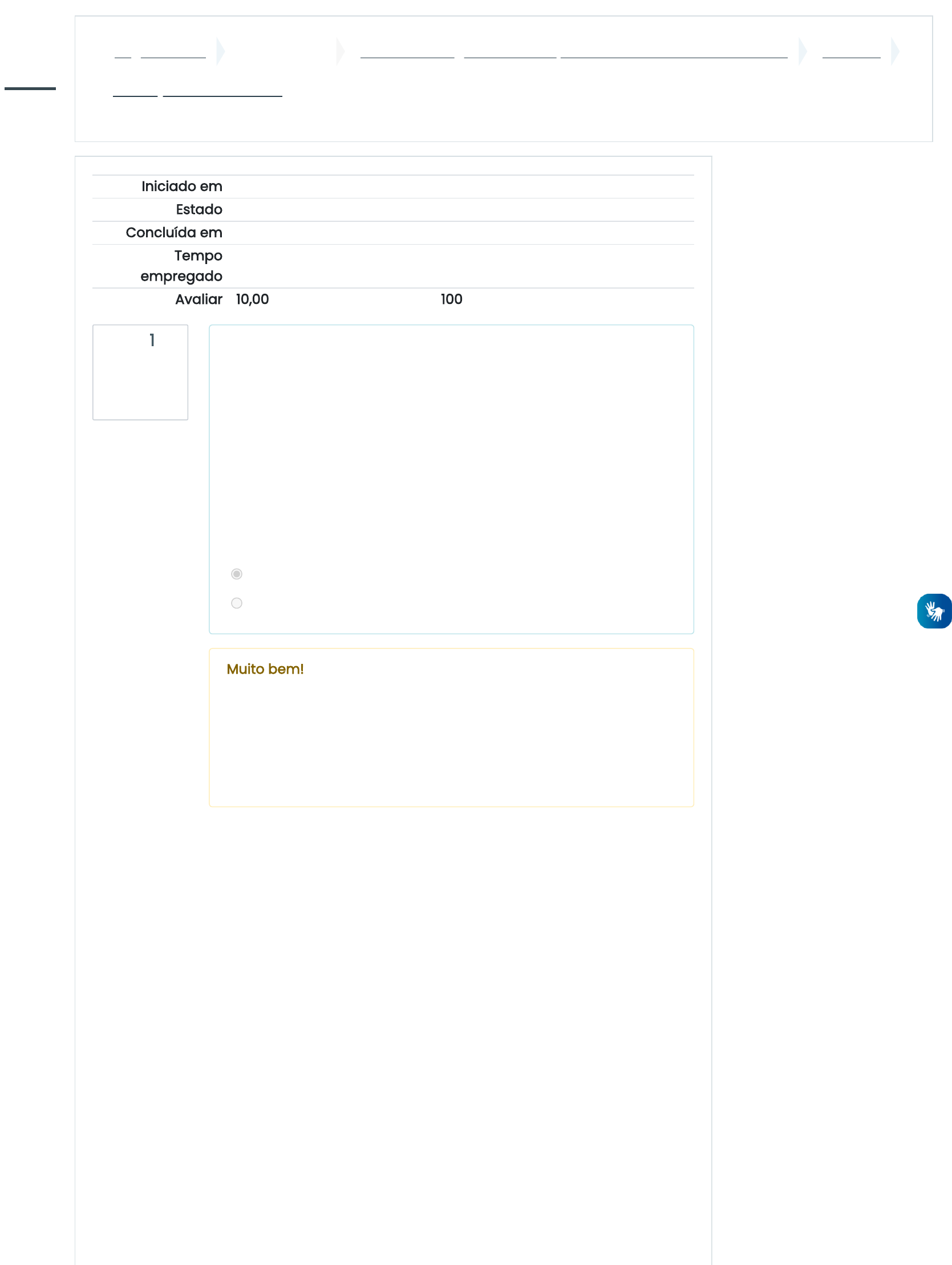Click the 'Iniciado em' label

click(x=182, y=186)
